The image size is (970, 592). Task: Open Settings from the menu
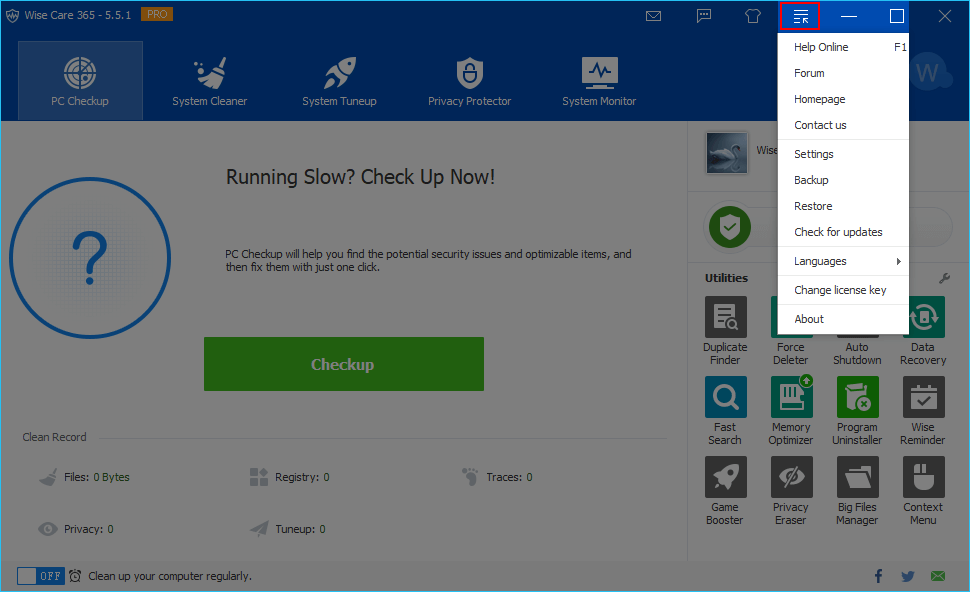tap(843, 154)
